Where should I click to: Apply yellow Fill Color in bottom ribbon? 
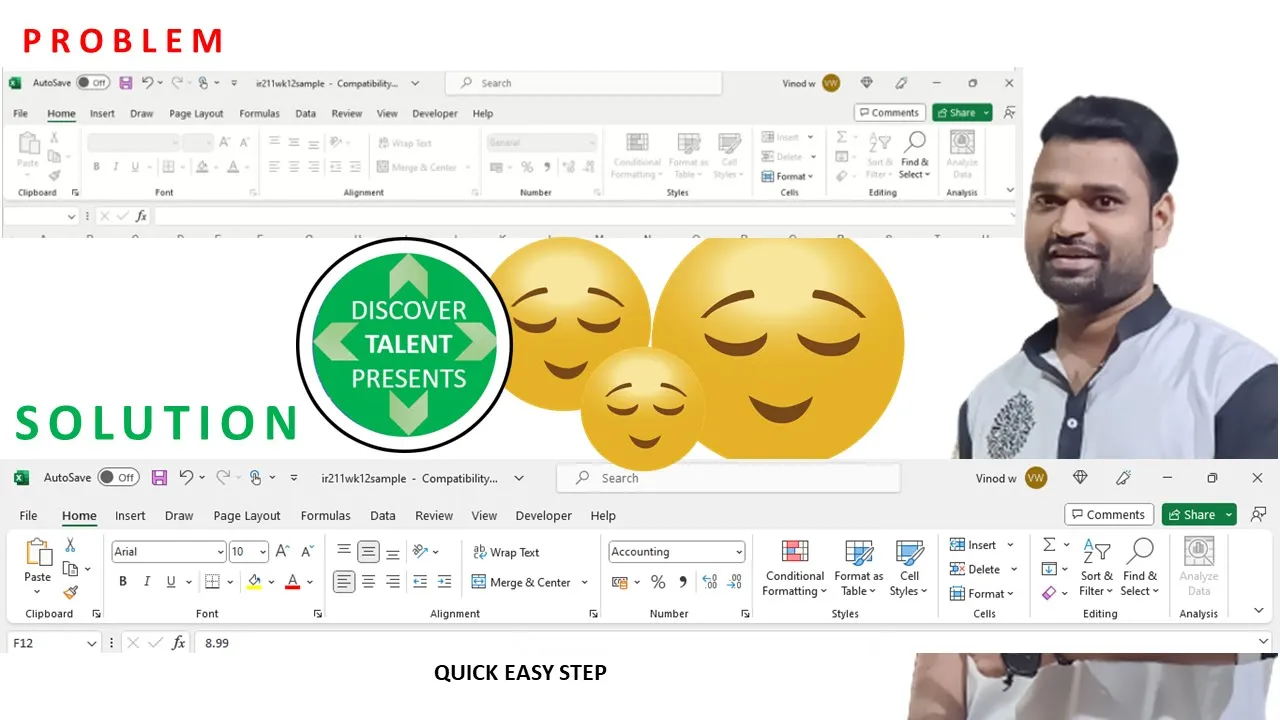point(254,582)
